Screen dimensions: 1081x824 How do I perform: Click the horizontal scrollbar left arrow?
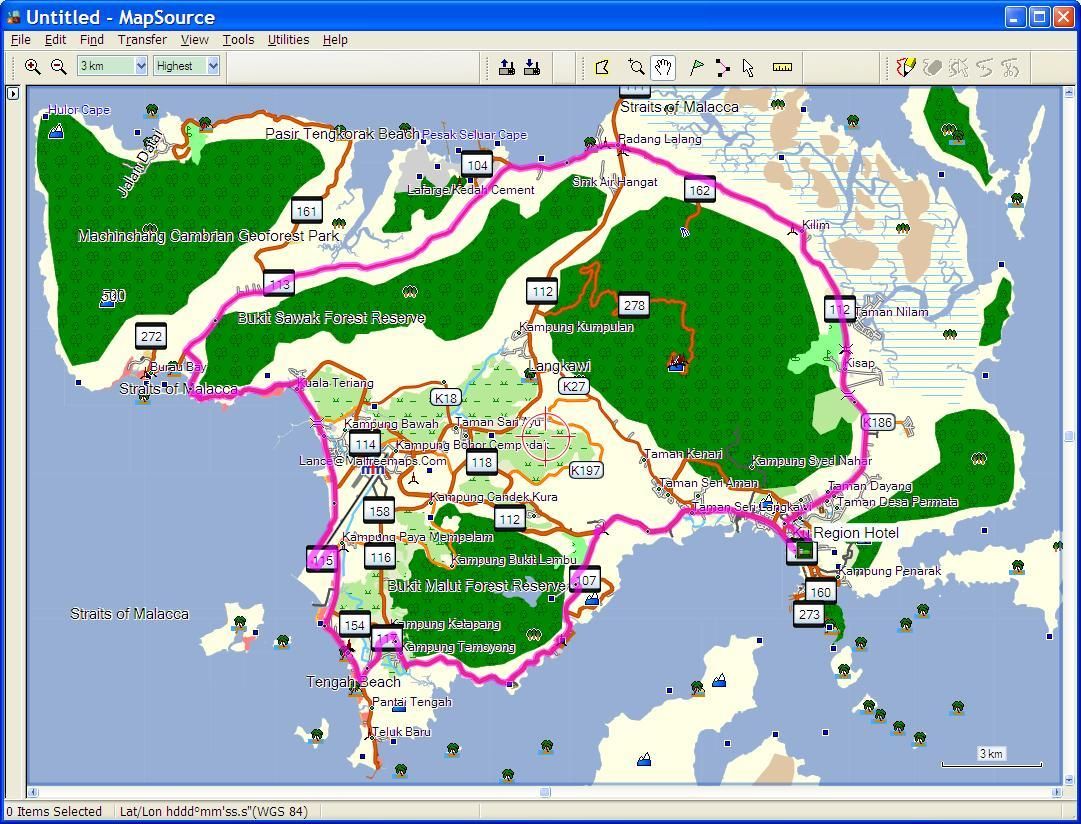pos(32,792)
